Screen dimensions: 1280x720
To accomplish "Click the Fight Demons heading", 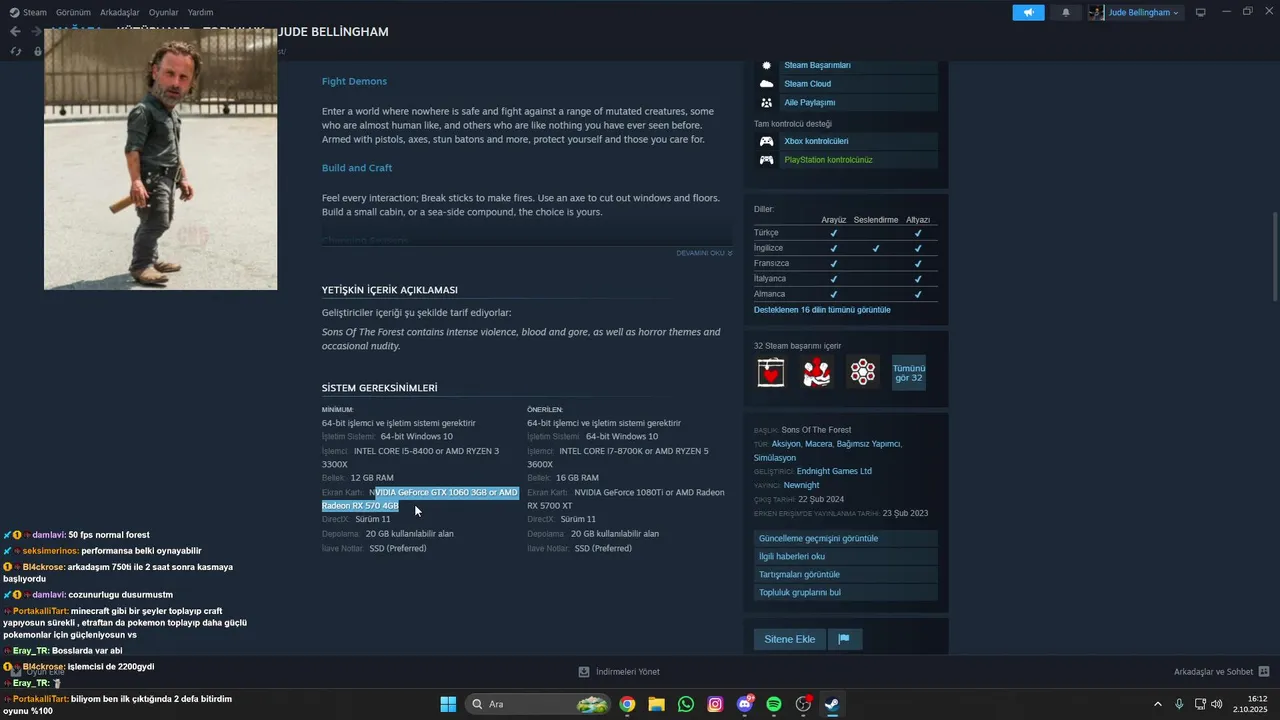I will 354,81.
